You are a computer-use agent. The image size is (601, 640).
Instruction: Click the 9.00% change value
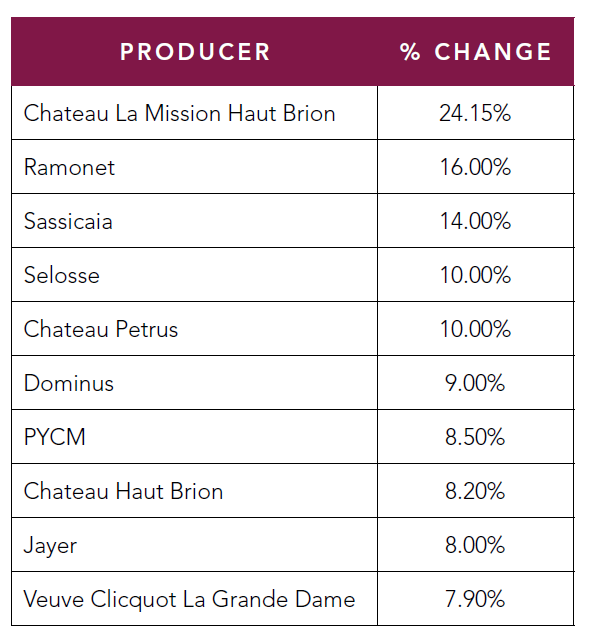pos(475,383)
